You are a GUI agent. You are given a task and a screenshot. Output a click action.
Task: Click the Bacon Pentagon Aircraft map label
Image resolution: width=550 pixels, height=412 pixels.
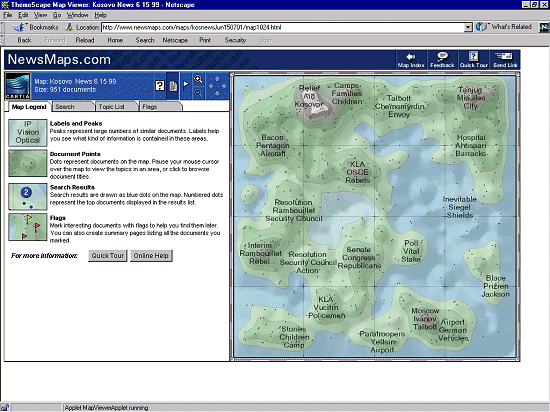coord(273,146)
